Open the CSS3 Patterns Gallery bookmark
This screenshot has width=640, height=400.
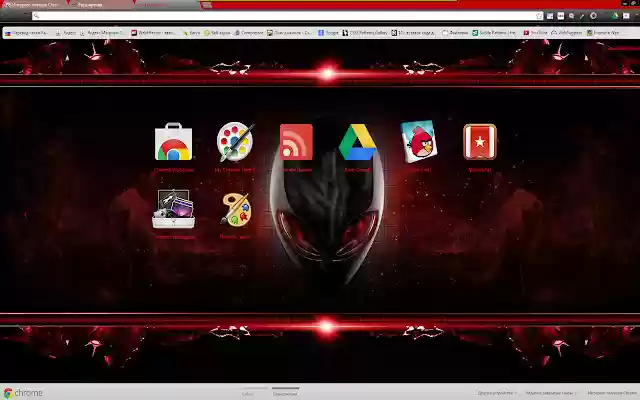(x=364, y=33)
